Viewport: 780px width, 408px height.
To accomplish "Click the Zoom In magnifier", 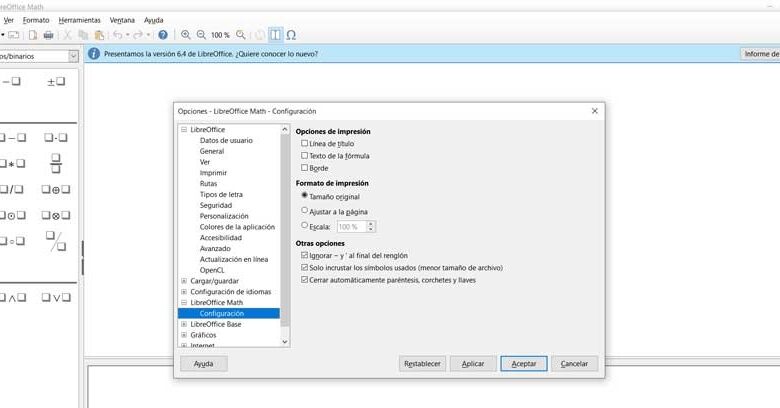I will tap(186, 35).
